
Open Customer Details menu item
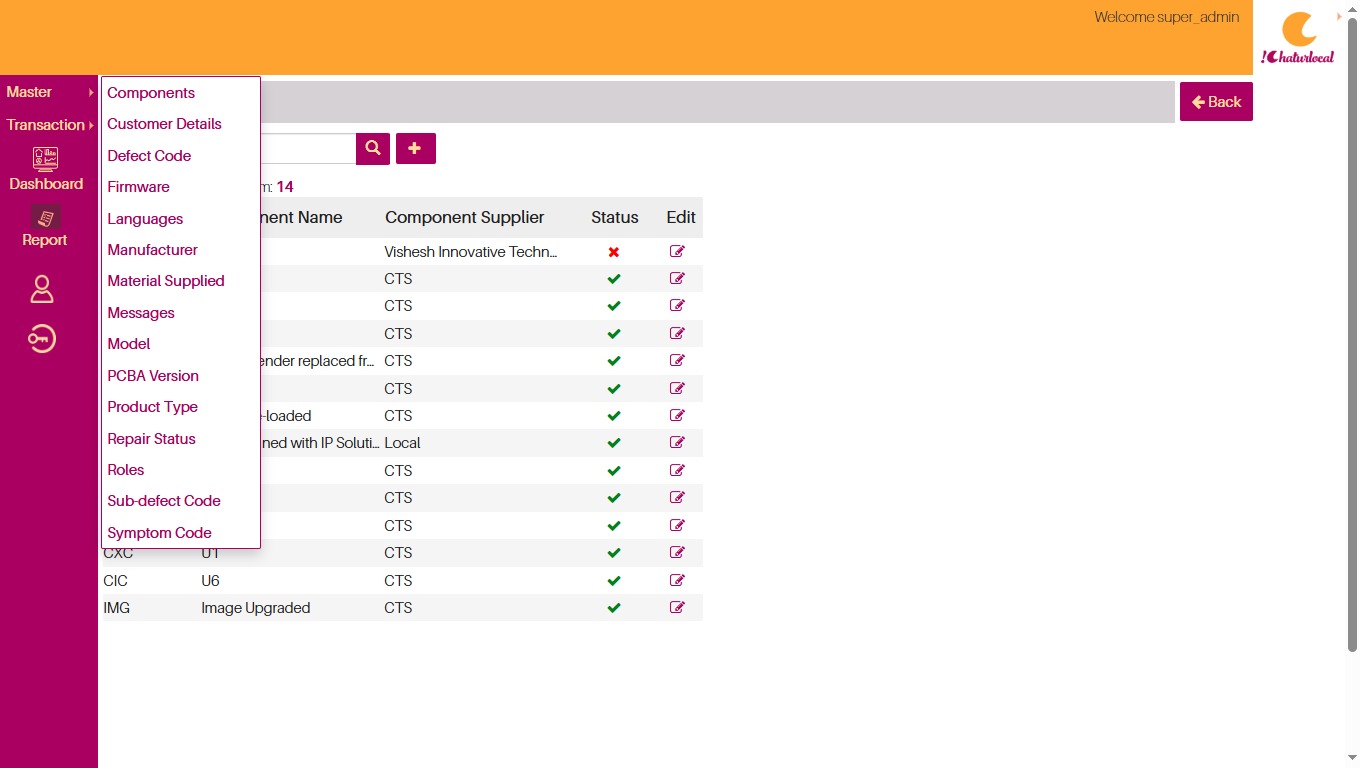(x=164, y=124)
